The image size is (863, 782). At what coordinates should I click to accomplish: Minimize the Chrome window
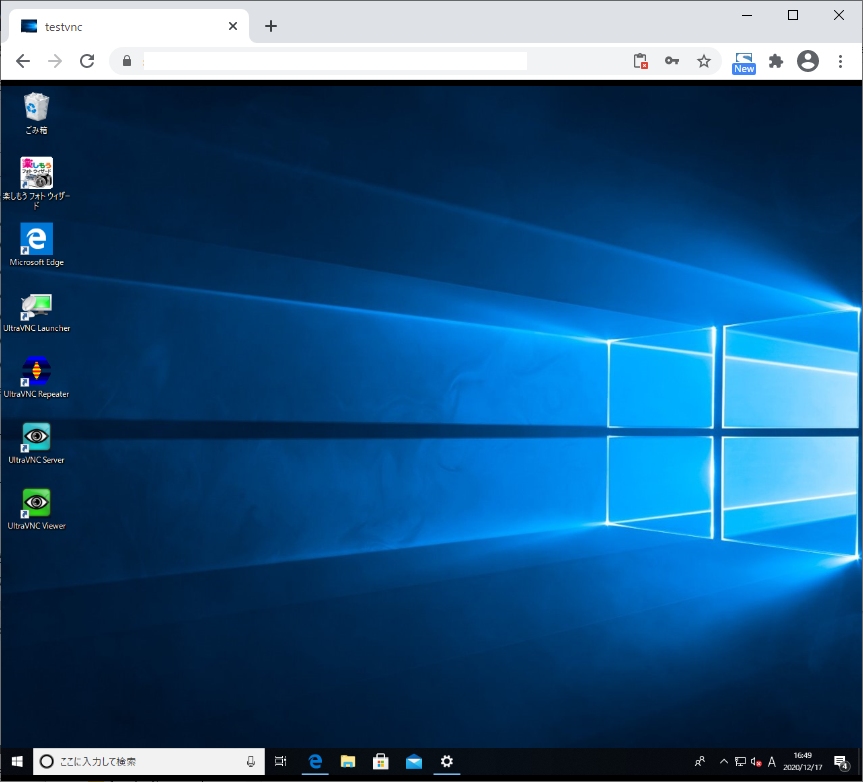(747, 15)
